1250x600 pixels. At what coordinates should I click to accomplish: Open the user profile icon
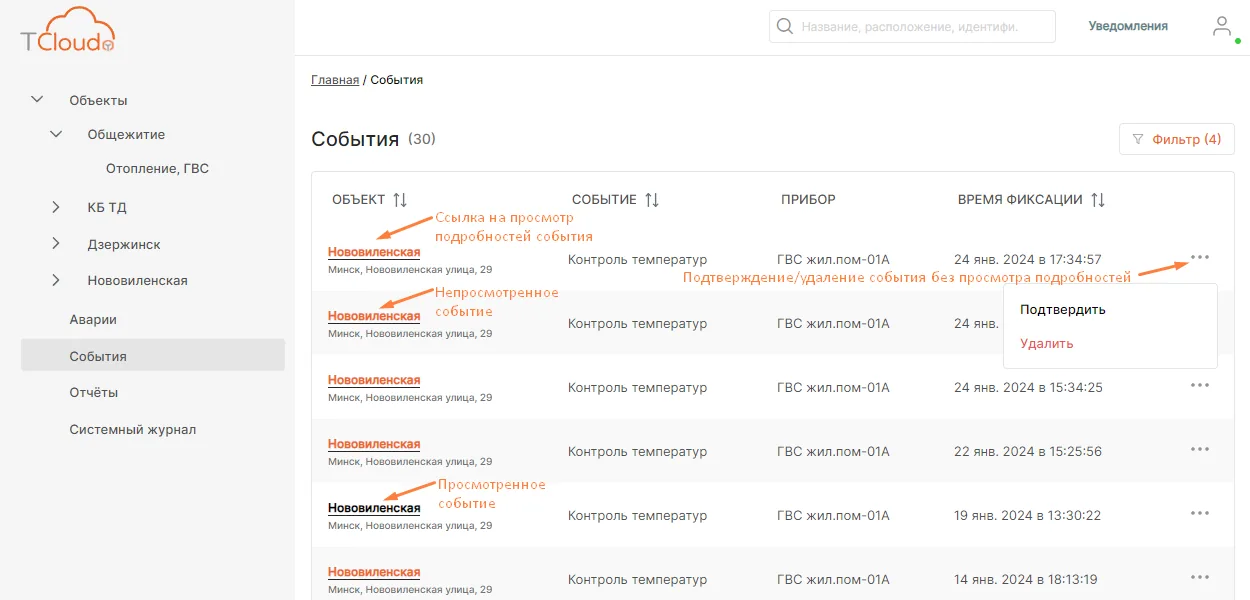pyautogui.click(x=1222, y=27)
